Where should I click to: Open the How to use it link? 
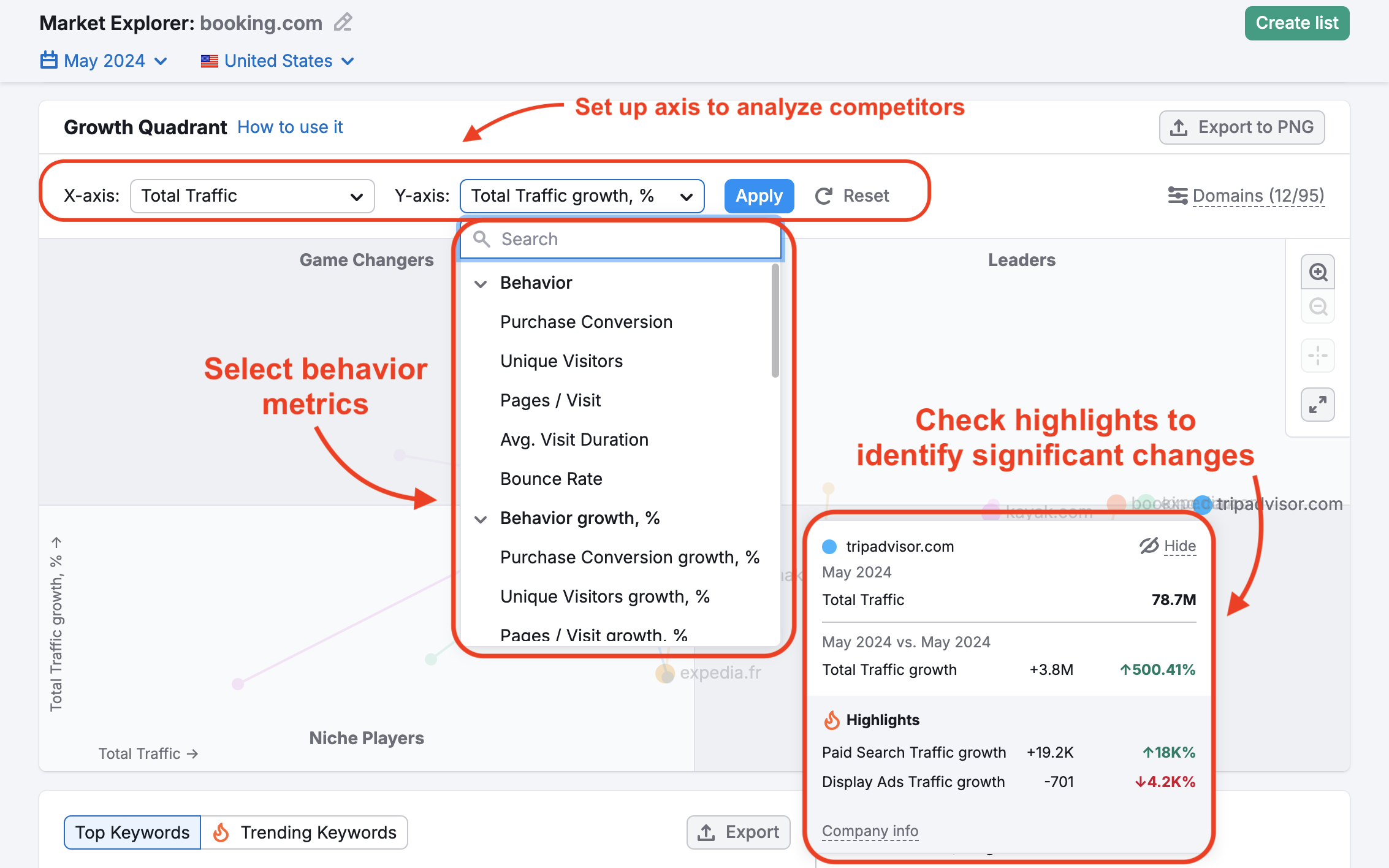tap(290, 127)
